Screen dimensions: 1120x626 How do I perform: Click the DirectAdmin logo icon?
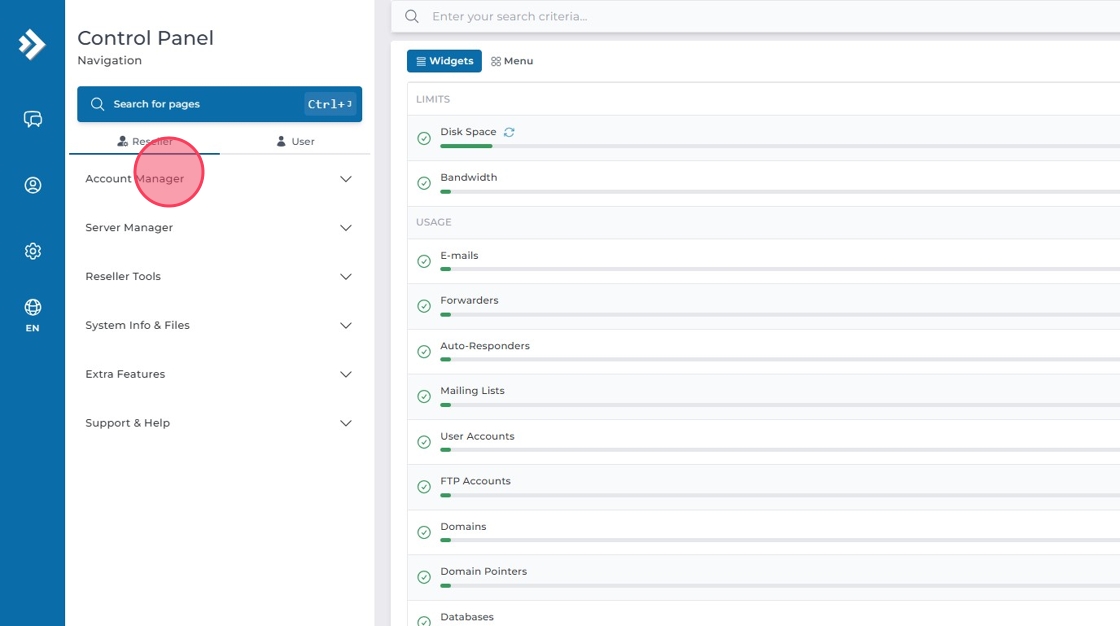click(32, 44)
